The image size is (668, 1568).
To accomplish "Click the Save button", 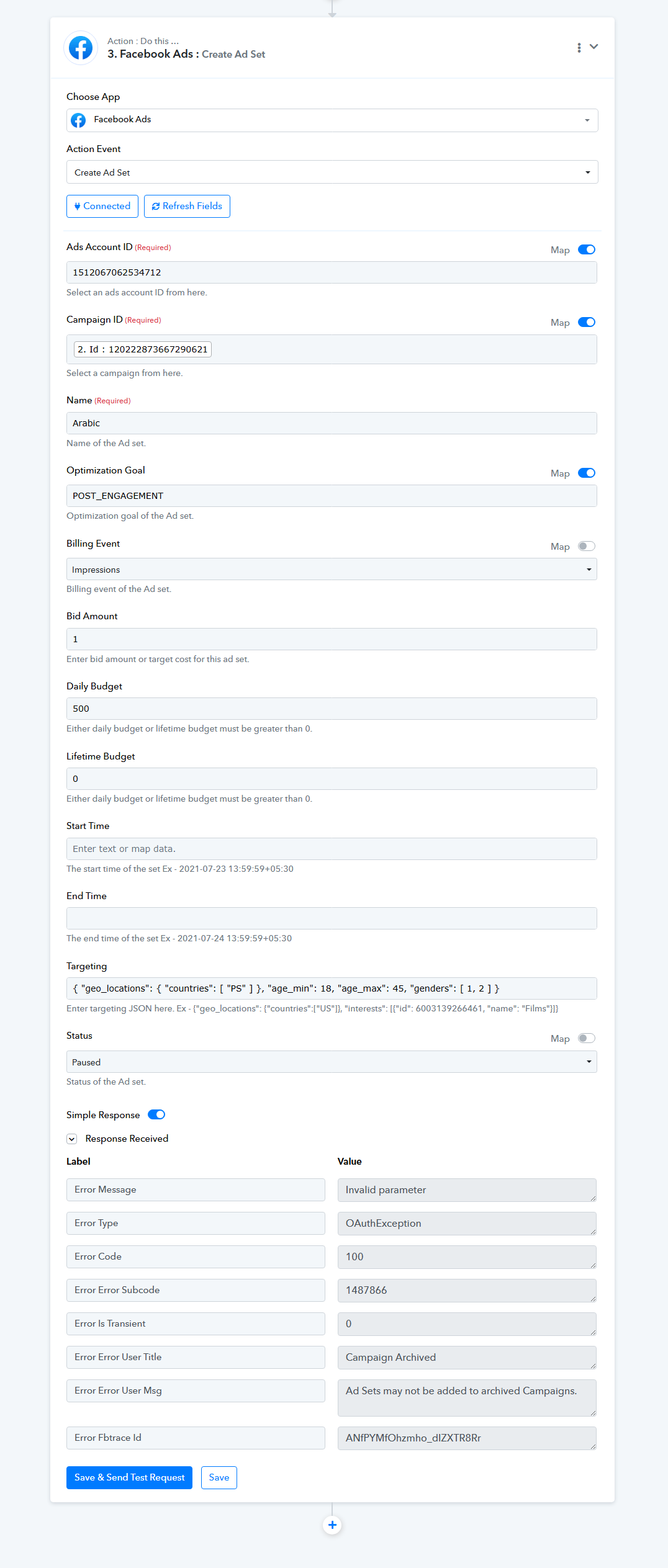I will coord(219,1477).
